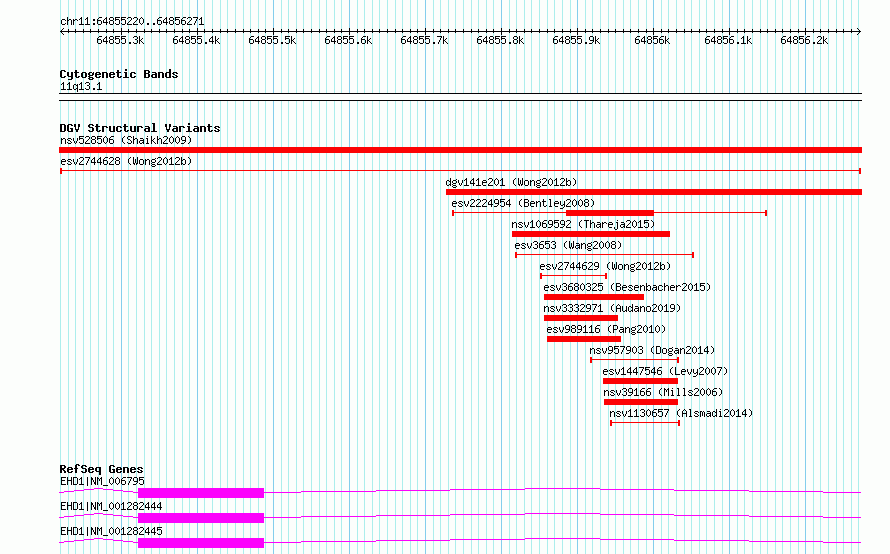890x554 pixels.
Task: Open variant label nsv1130657 (Alsmadi2014)
Action: [x=681, y=413]
